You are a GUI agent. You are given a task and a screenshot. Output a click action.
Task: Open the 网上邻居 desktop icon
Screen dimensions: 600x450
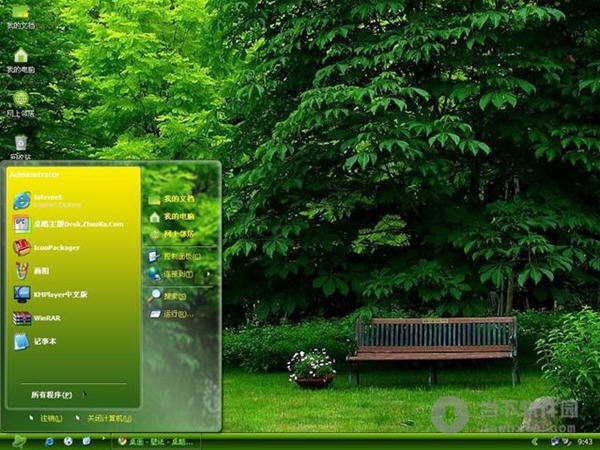(x=21, y=104)
